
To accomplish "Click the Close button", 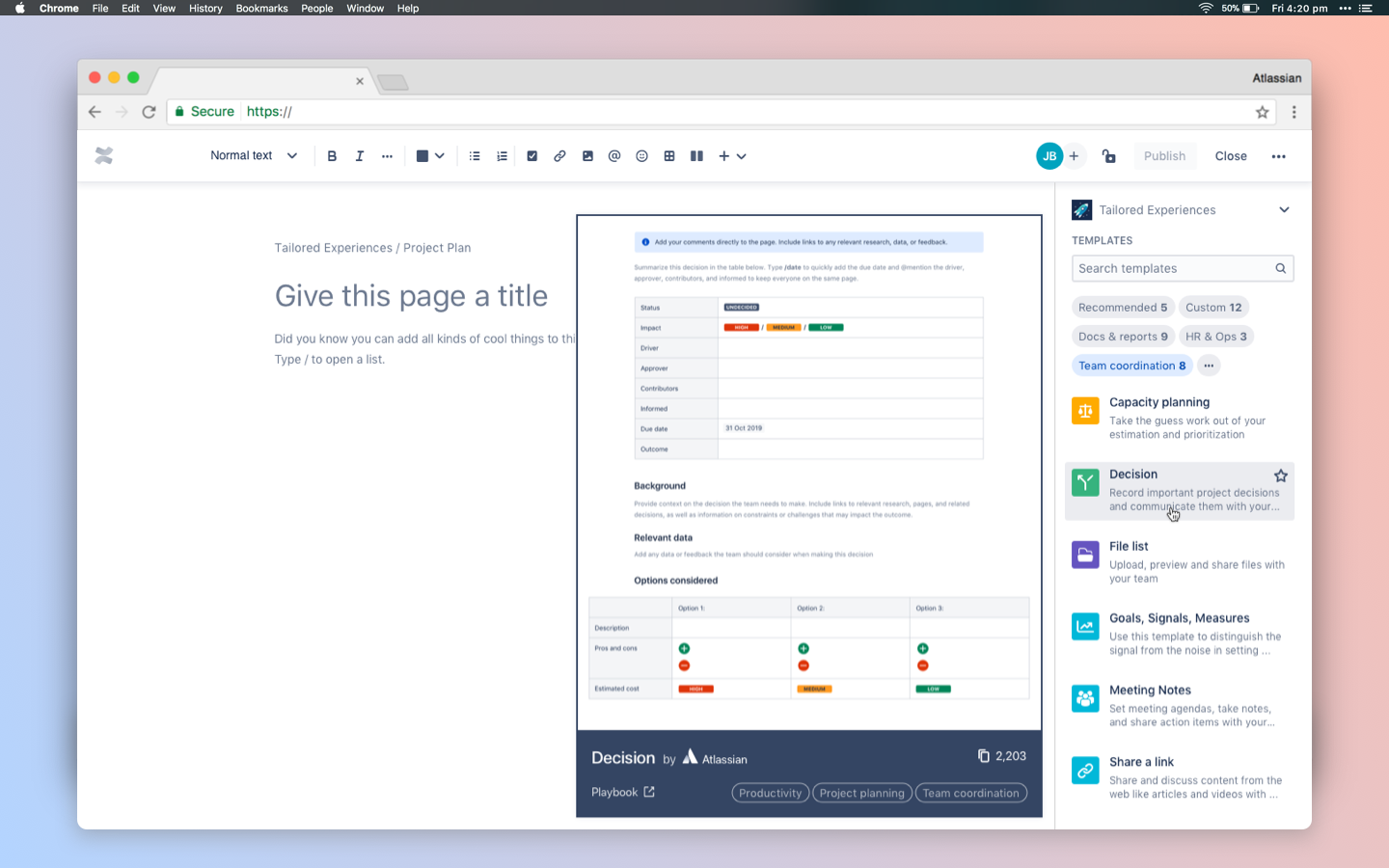I will (1231, 156).
